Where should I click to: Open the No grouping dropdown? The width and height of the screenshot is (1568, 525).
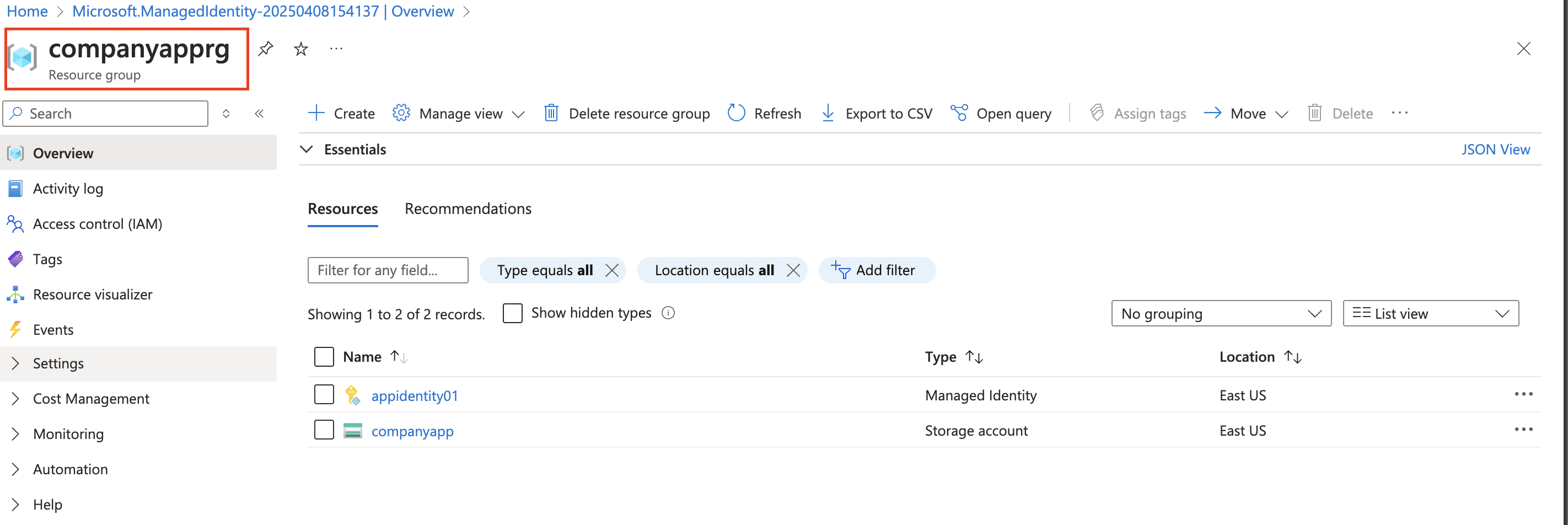pyautogui.click(x=1221, y=313)
